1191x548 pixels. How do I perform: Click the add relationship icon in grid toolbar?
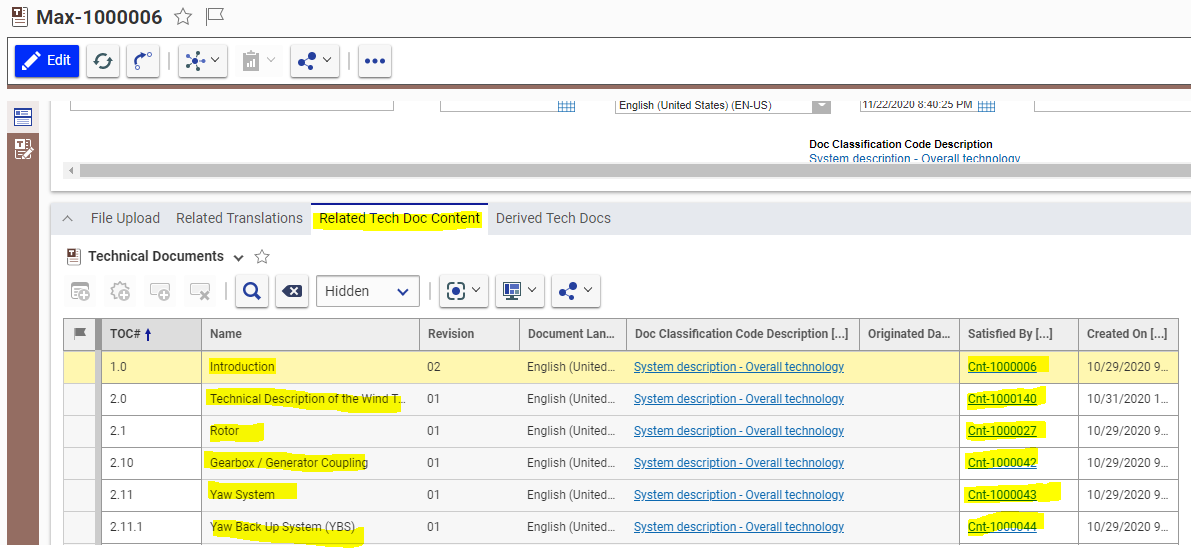click(160, 291)
